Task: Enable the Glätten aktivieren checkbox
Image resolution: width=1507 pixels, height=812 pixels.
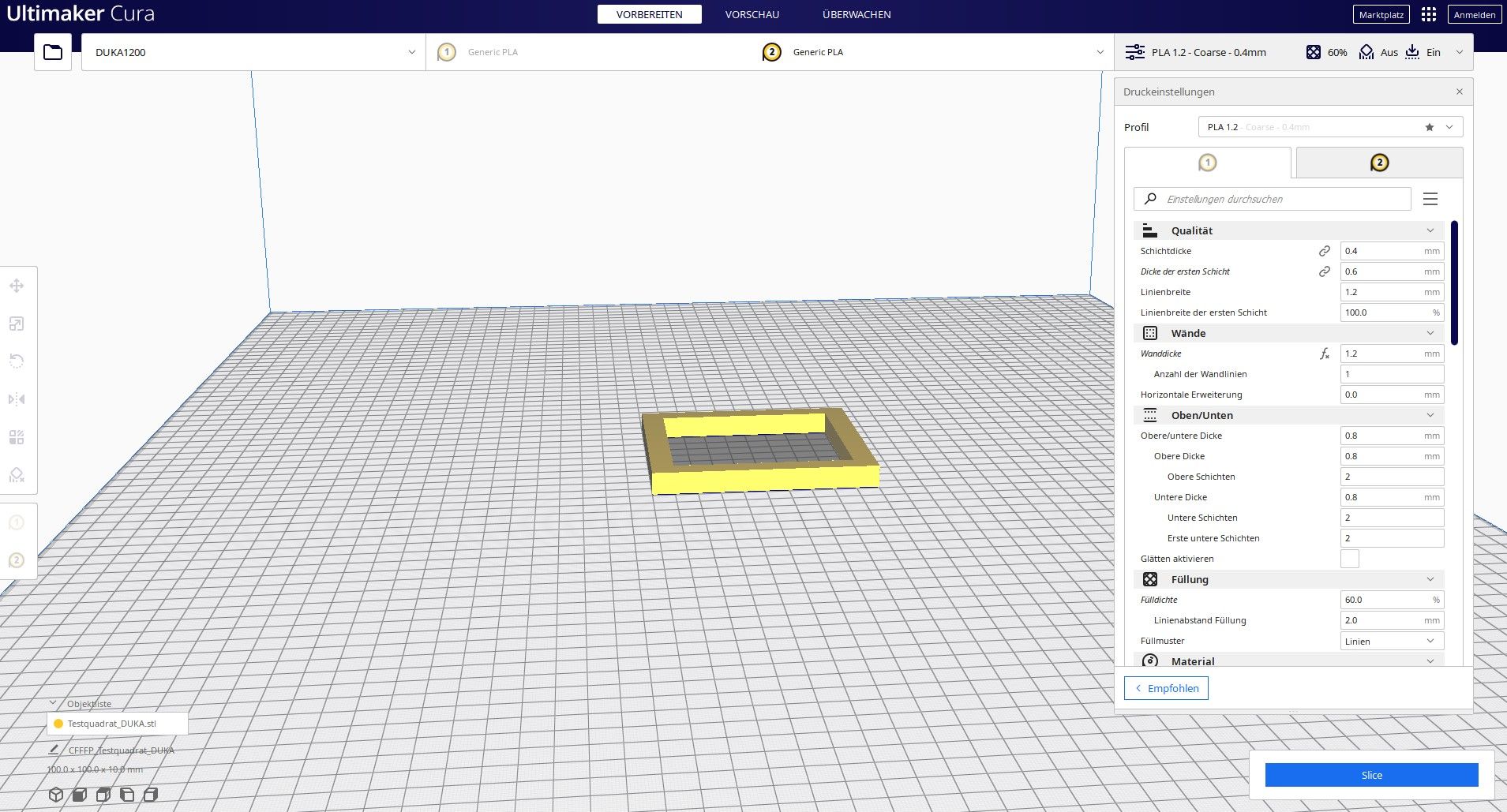Action: click(x=1350, y=559)
